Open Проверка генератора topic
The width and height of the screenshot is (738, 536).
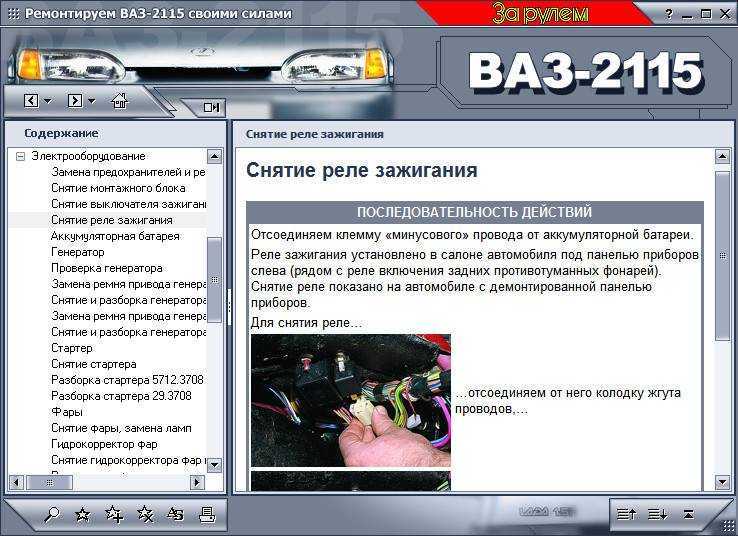107,268
